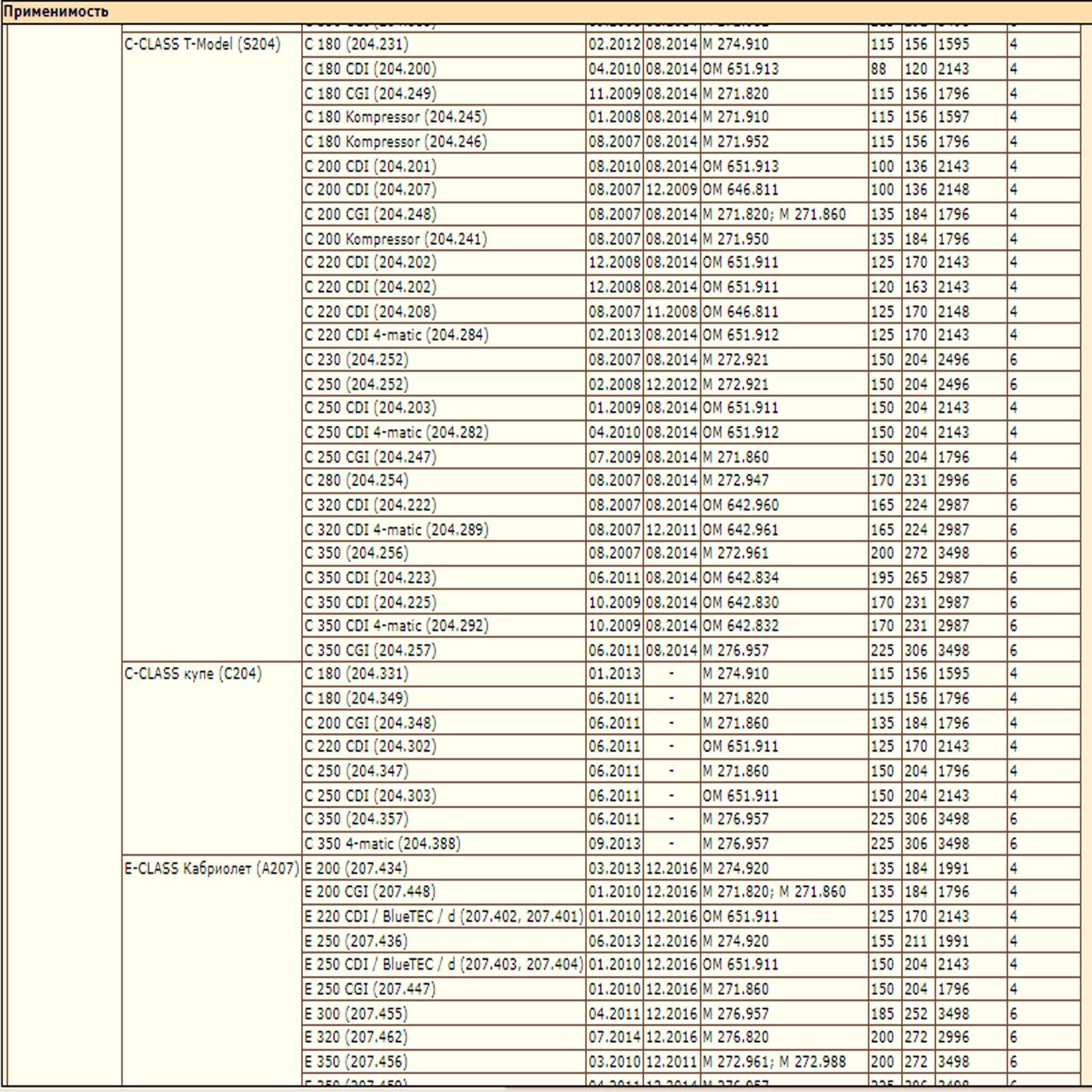The height and width of the screenshot is (1092, 1092).
Task: Select the C 280 (204.254) model cell
Action: click(x=356, y=480)
